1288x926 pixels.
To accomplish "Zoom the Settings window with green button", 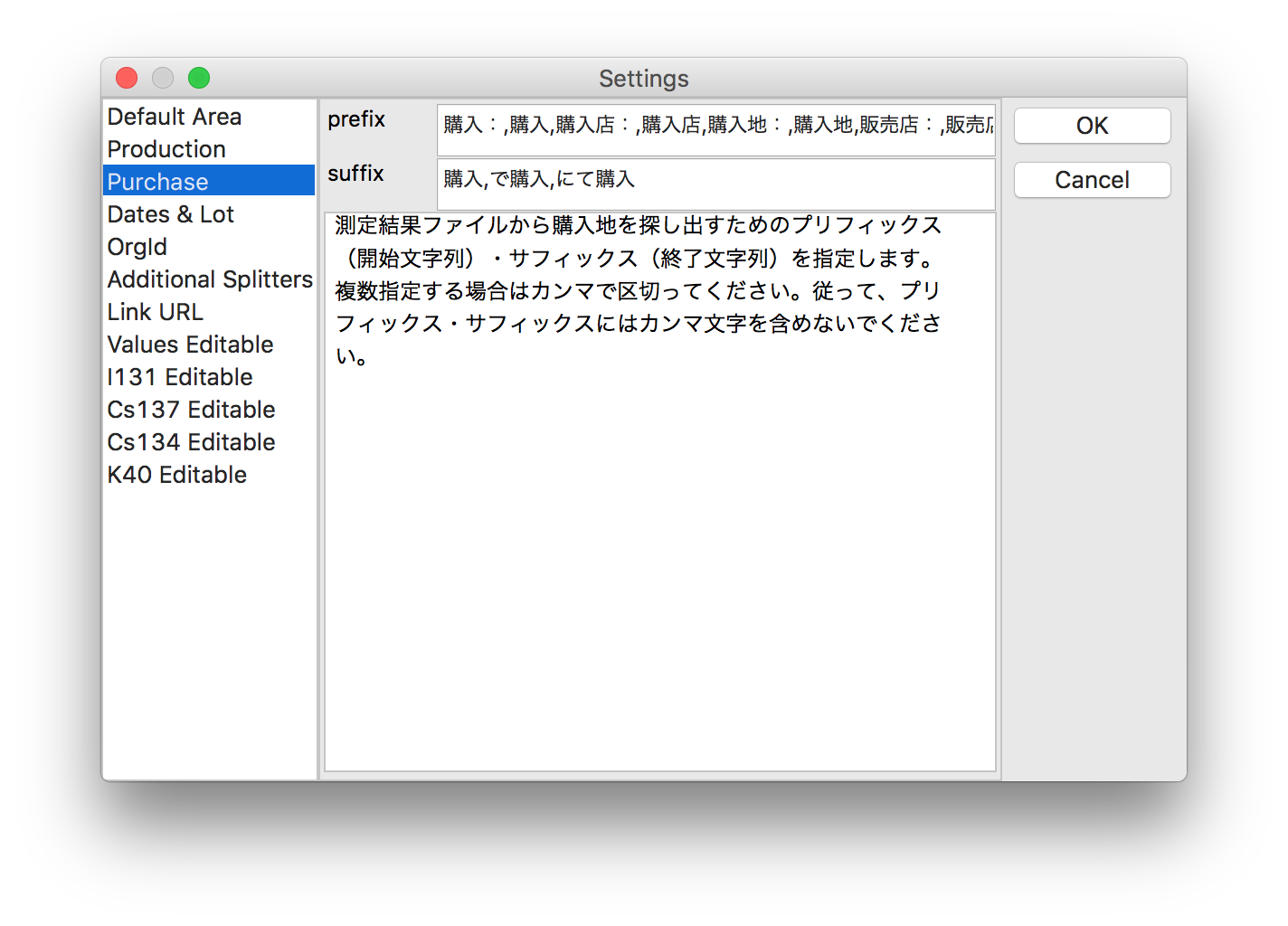I will click(x=199, y=78).
